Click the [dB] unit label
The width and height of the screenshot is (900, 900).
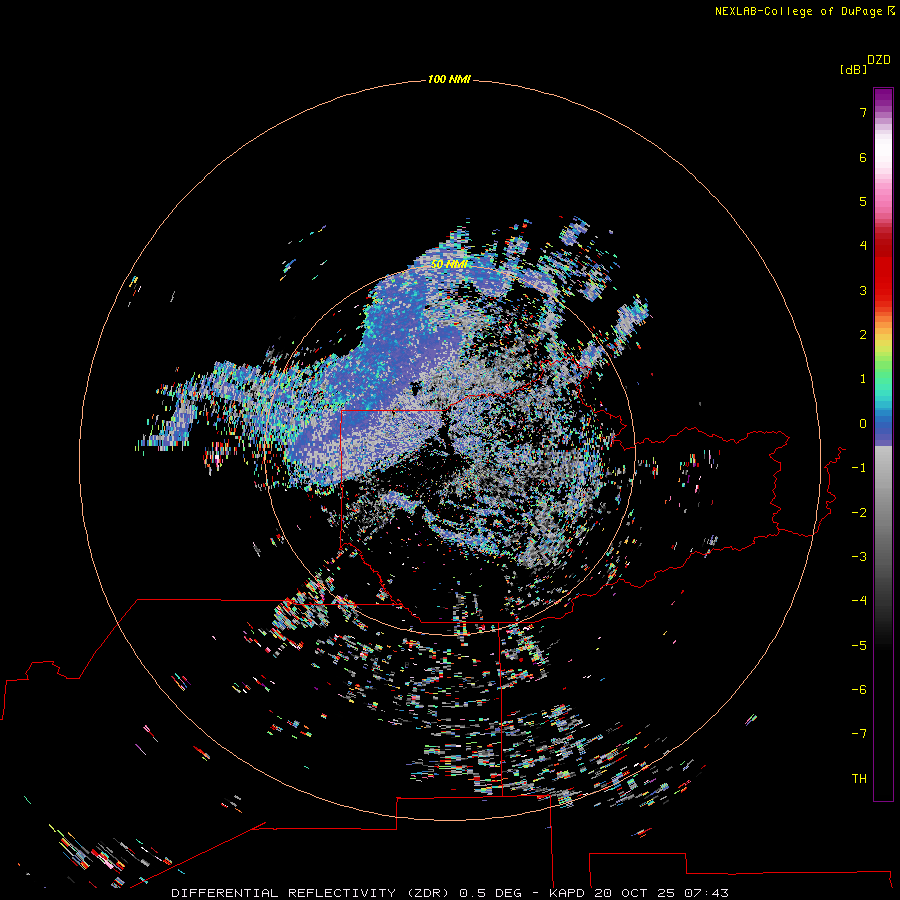coord(854,70)
